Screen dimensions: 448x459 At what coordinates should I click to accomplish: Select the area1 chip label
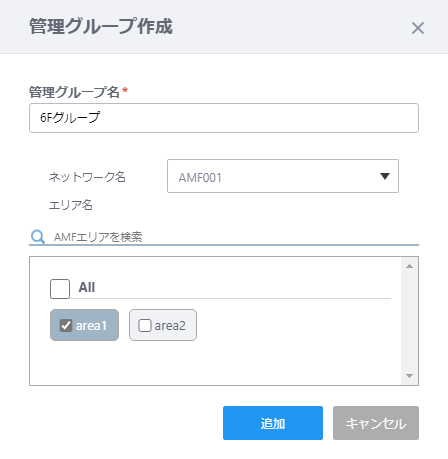(91, 326)
